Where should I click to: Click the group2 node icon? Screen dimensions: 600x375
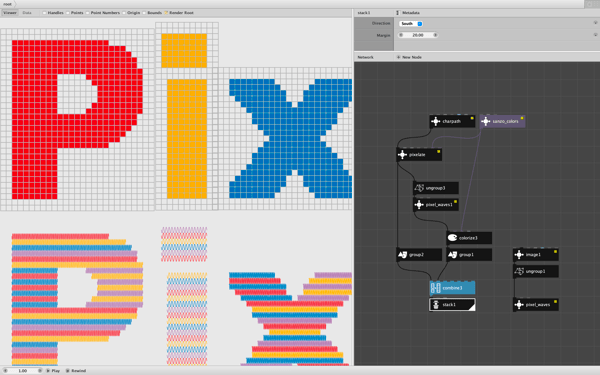coord(402,255)
